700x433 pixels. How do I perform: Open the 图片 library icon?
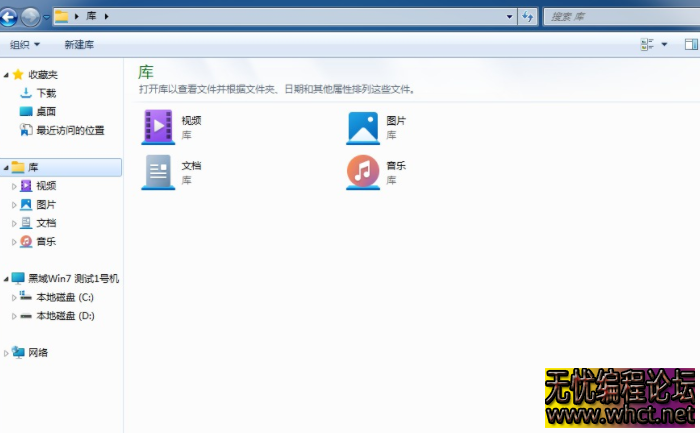click(x=363, y=126)
